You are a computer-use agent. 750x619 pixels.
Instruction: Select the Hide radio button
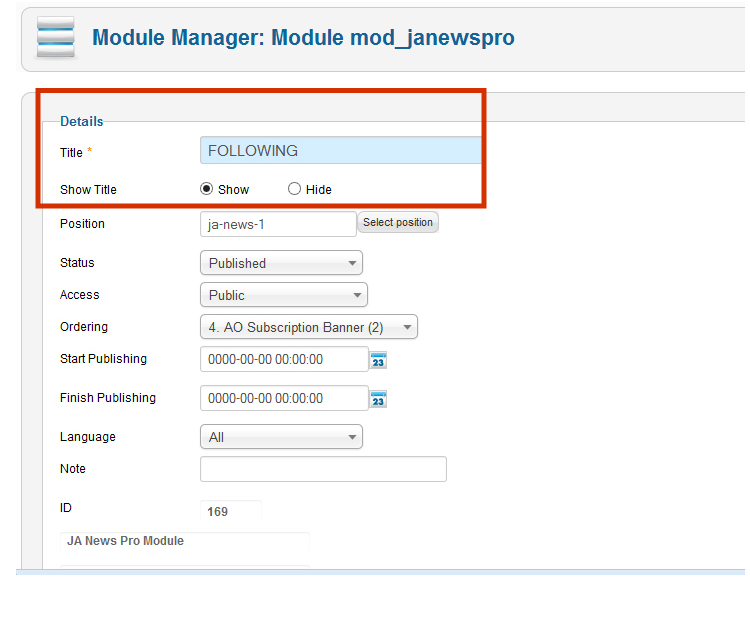[x=294, y=189]
